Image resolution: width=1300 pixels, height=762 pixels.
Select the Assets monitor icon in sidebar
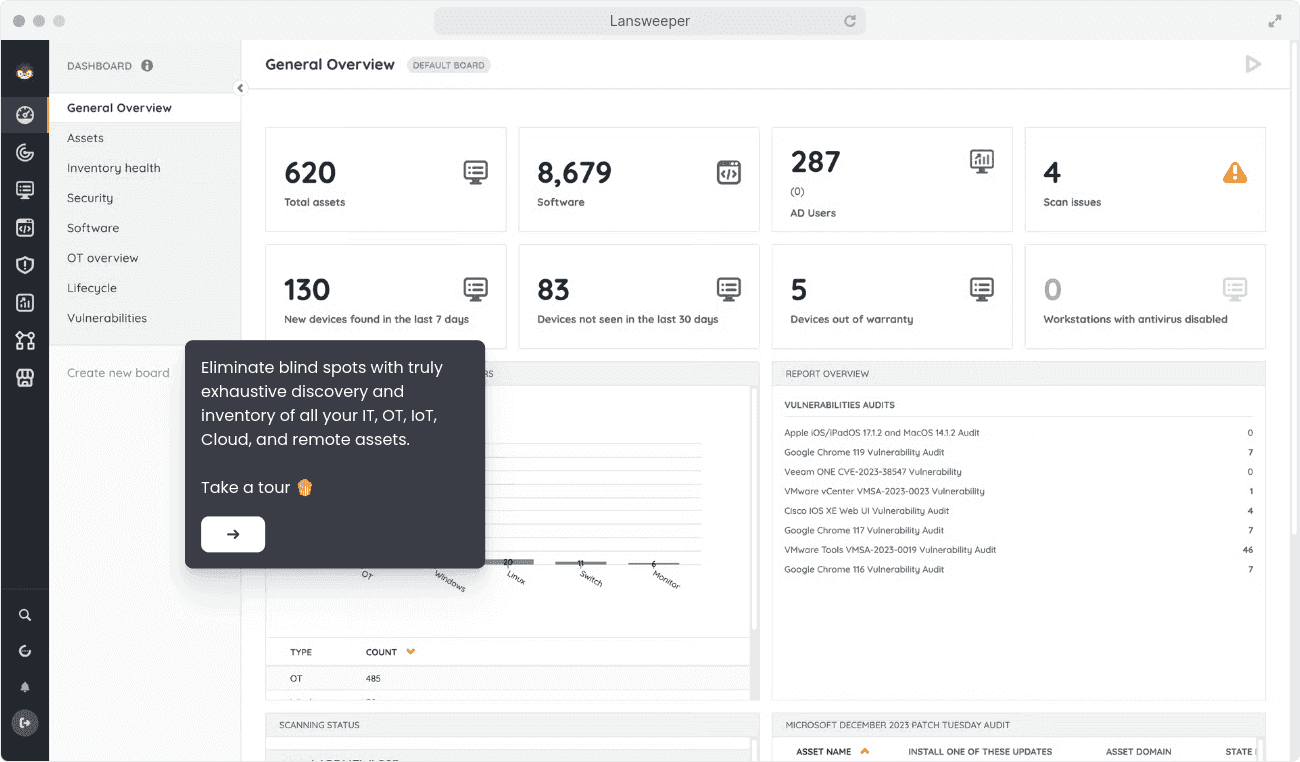click(25, 190)
